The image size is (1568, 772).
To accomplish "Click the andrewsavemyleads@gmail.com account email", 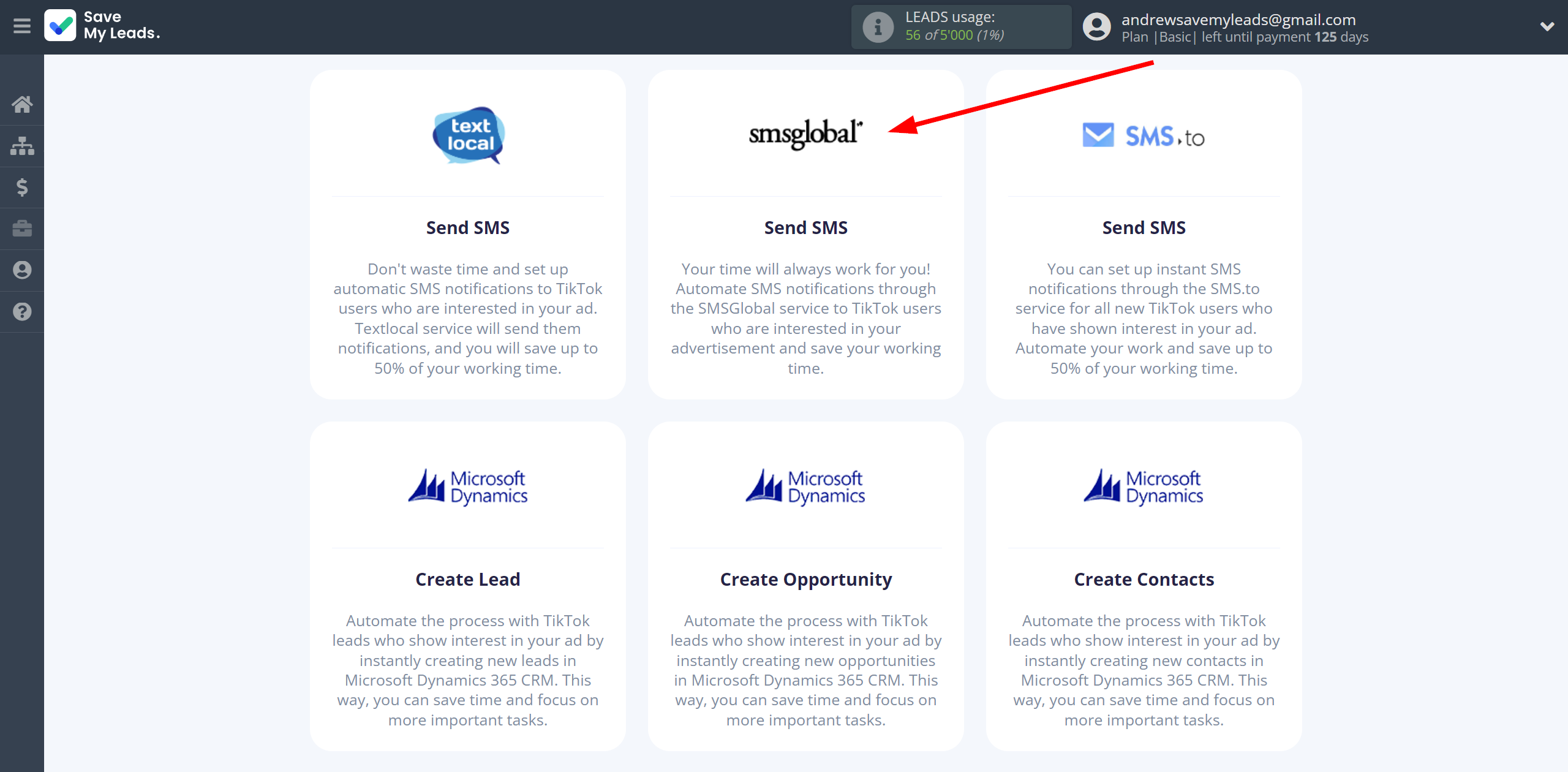I will point(1238,20).
